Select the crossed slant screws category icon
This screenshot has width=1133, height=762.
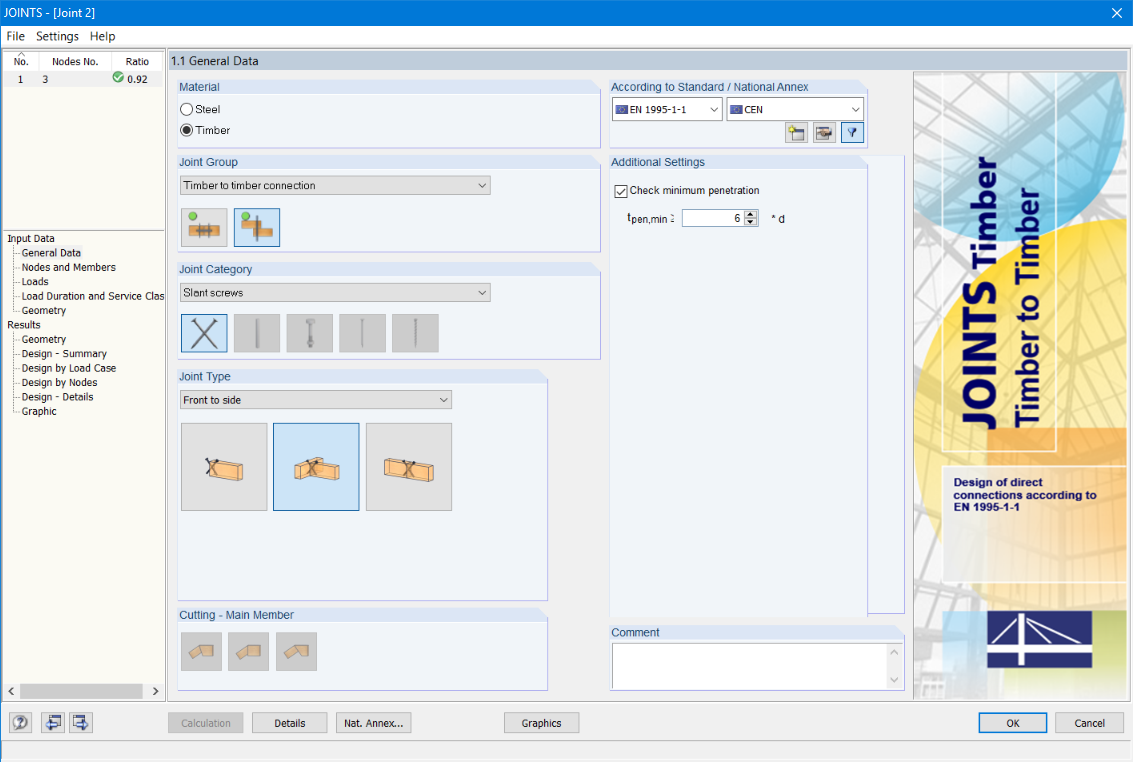click(203, 332)
